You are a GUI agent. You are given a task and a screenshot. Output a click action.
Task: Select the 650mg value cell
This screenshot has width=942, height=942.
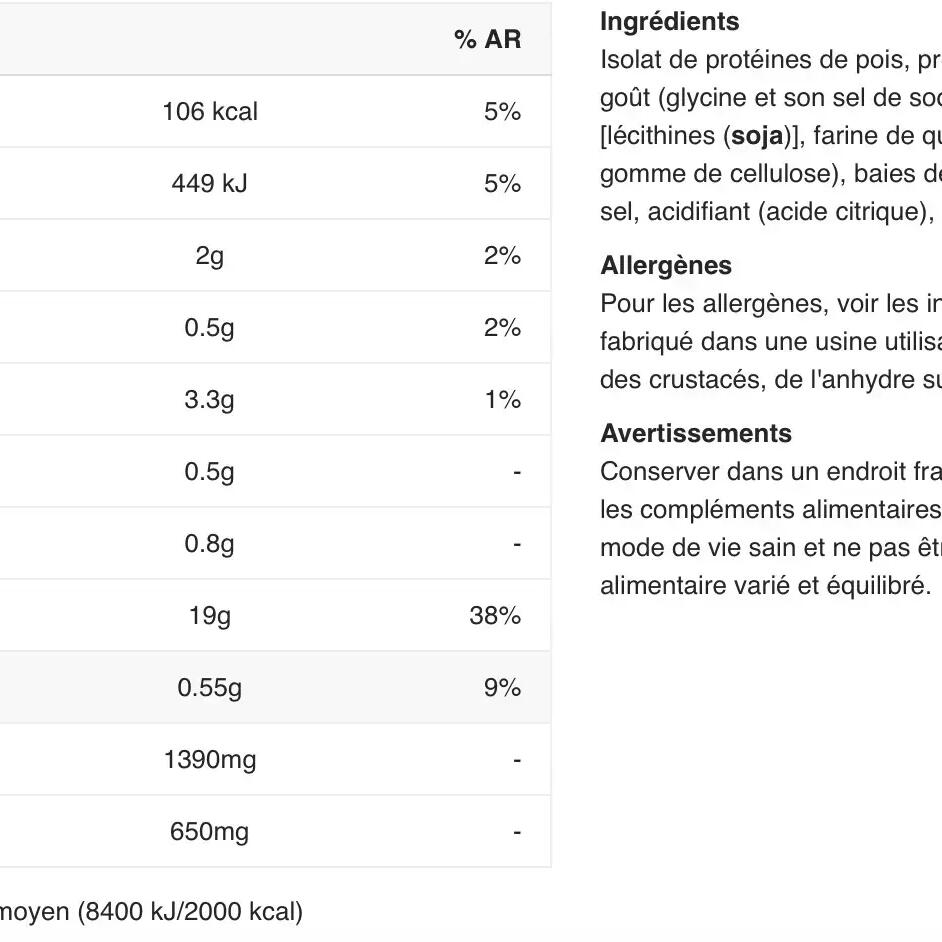[210, 831]
